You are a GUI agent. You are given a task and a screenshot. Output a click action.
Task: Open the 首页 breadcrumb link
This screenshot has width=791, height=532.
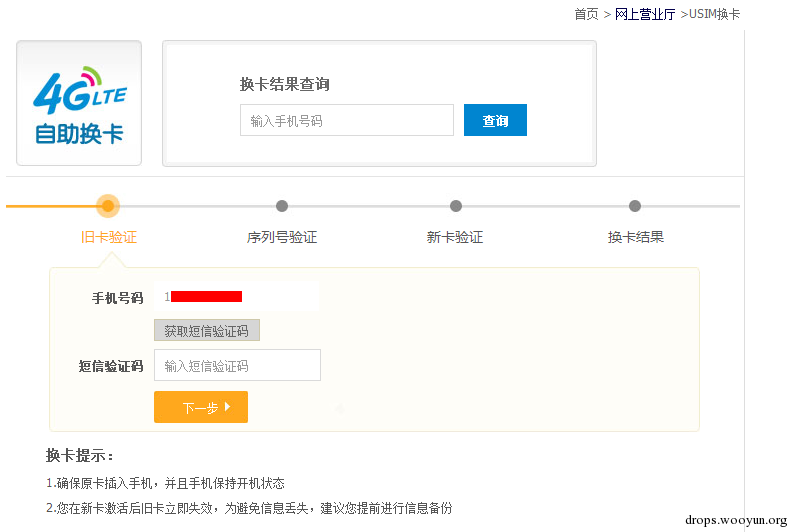tap(586, 14)
